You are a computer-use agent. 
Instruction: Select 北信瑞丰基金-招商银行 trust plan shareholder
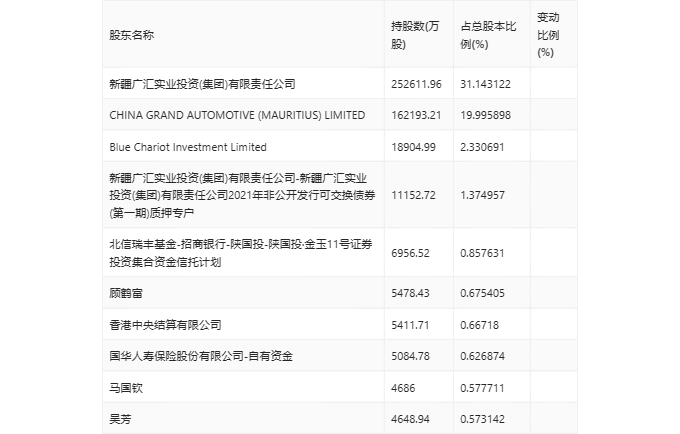coord(241,253)
